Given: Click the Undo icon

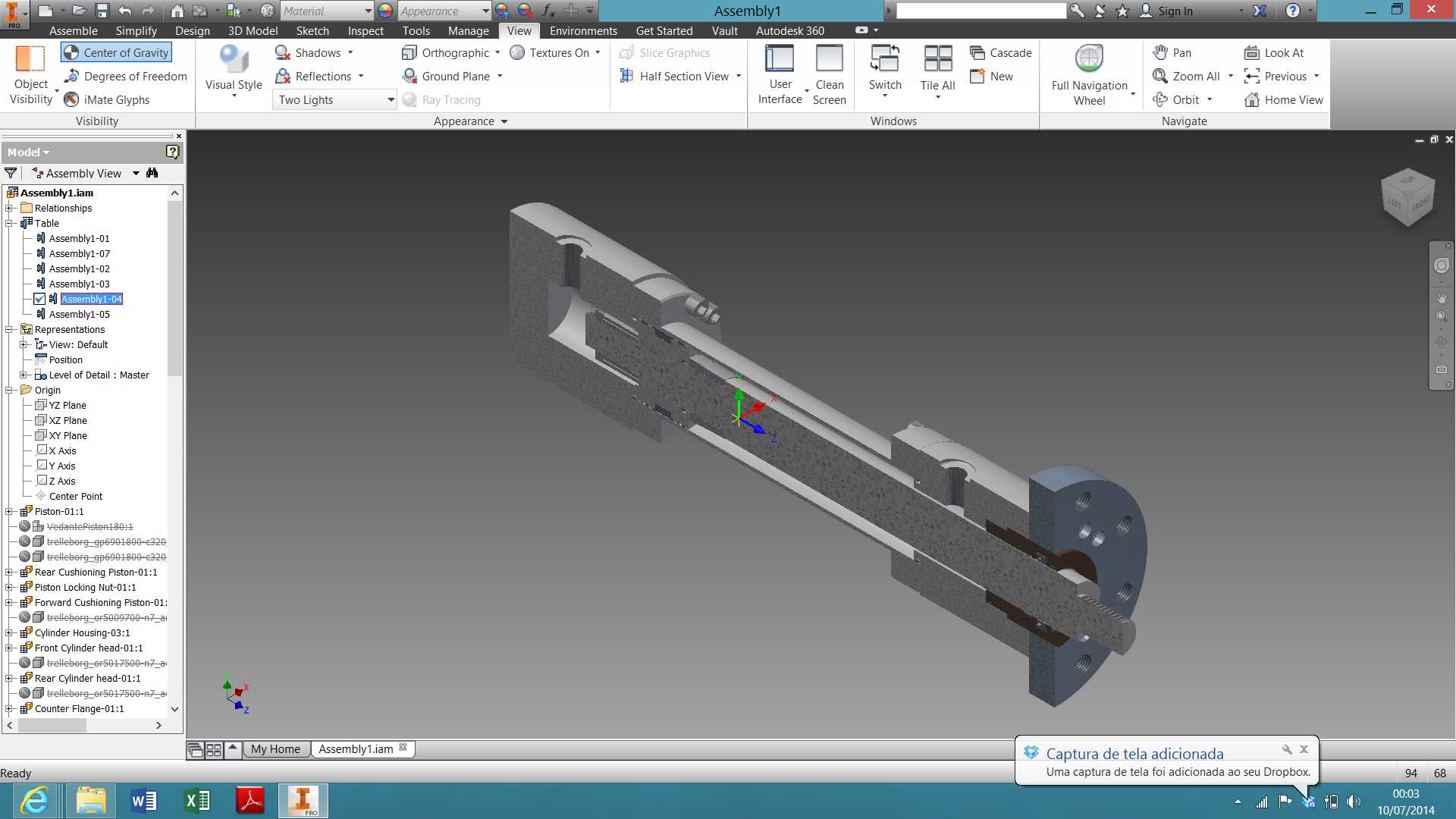Looking at the screenshot, I should pos(125,11).
